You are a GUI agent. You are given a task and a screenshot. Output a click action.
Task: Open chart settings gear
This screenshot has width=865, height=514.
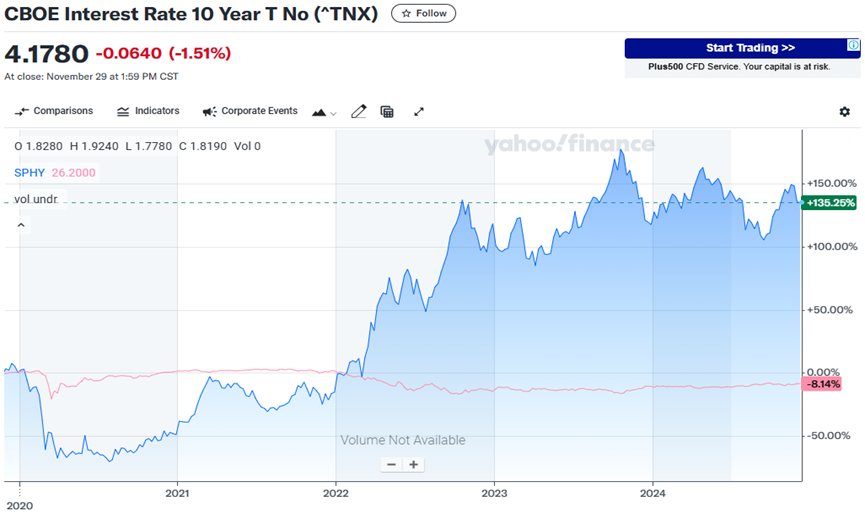click(844, 112)
